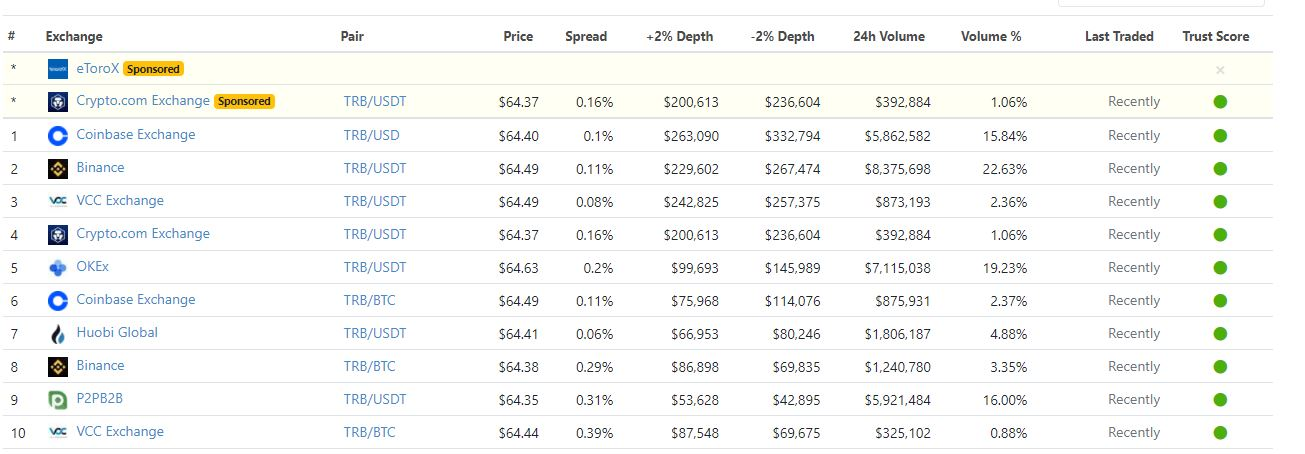1305x454 pixels.
Task: Click the sponsored Crypto.com Exchange logo icon
Action: click(58, 102)
